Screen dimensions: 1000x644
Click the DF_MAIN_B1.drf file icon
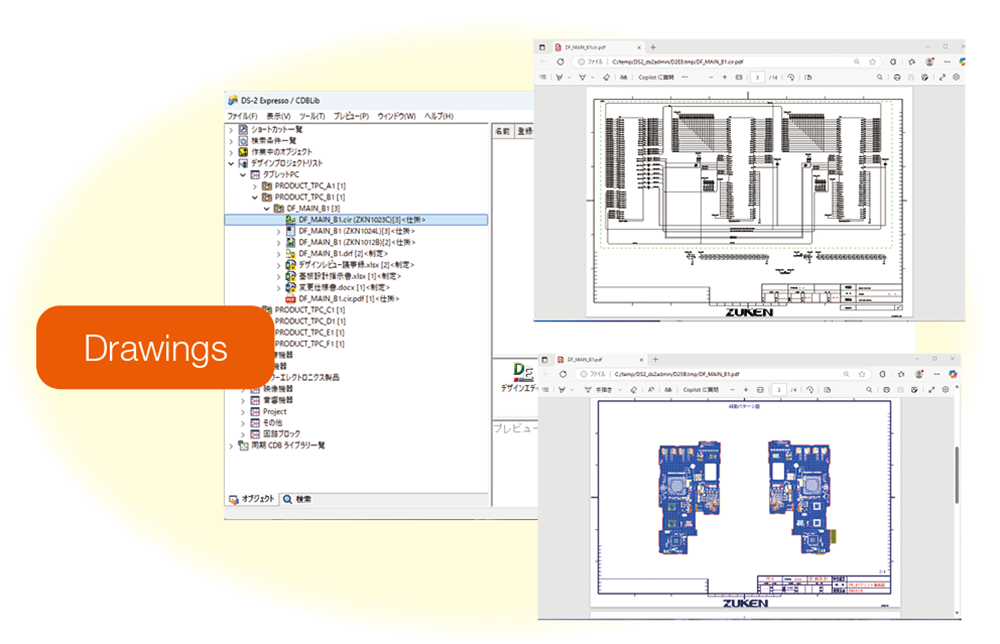click(x=290, y=253)
